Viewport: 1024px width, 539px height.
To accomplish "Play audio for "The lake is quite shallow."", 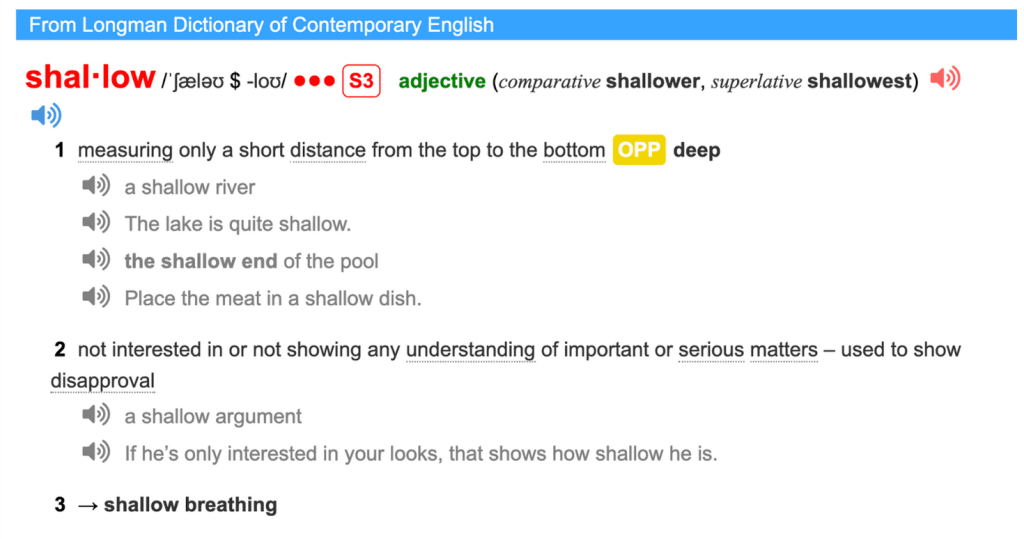I will tap(95, 223).
